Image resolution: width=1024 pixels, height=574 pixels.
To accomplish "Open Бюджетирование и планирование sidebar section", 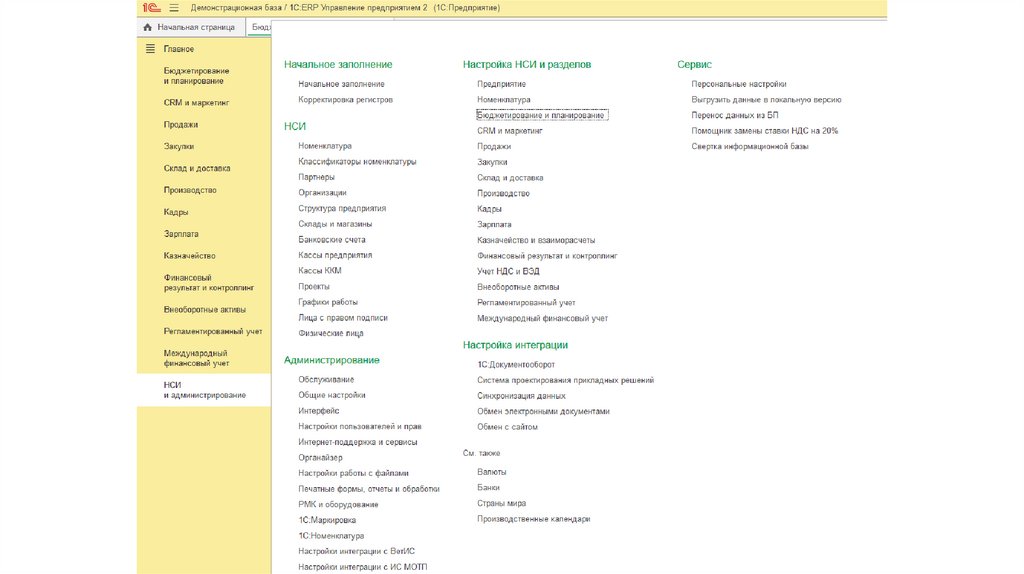I will pyautogui.click(x=197, y=76).
